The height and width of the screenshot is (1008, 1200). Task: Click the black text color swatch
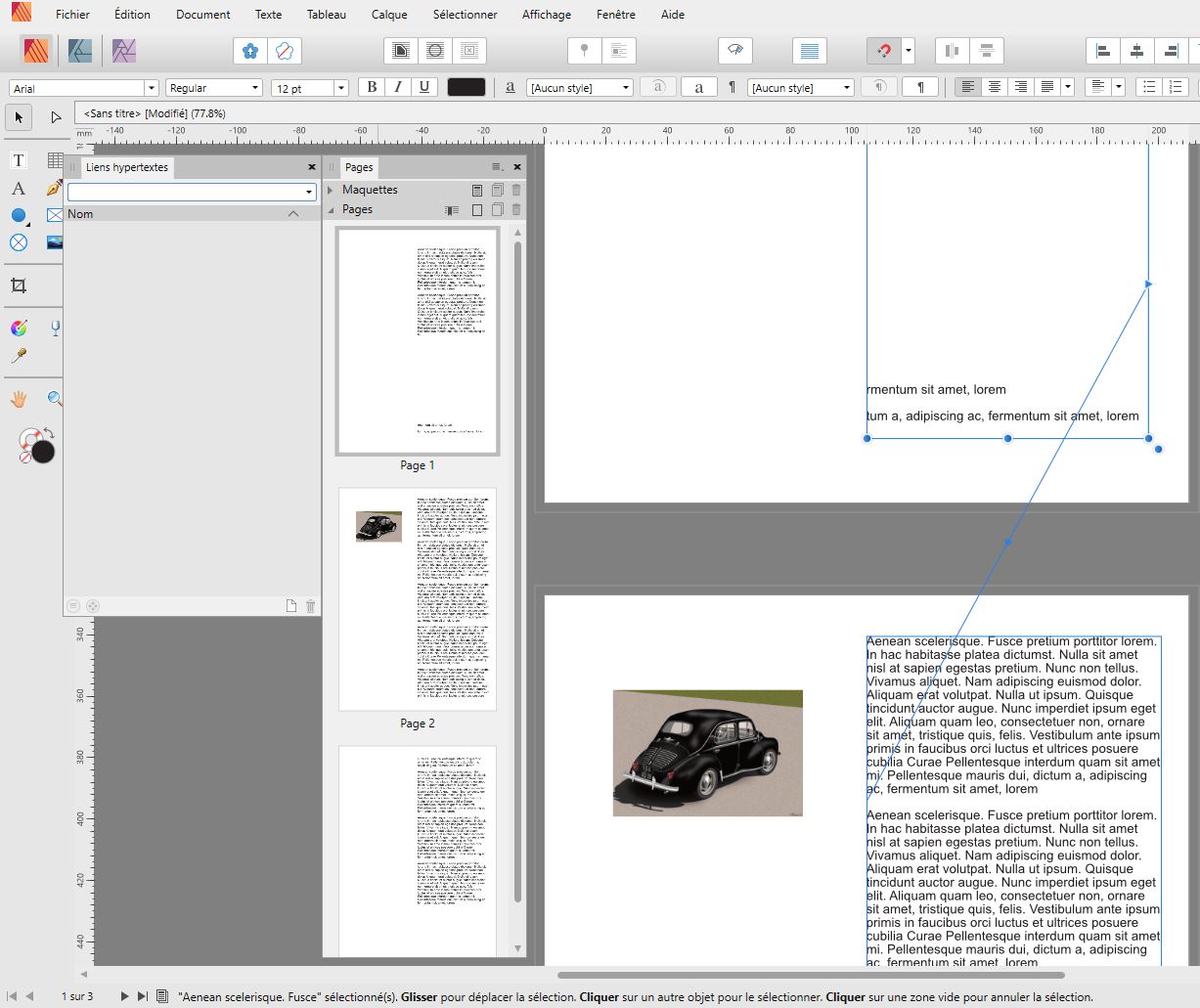tap(467, 87)
